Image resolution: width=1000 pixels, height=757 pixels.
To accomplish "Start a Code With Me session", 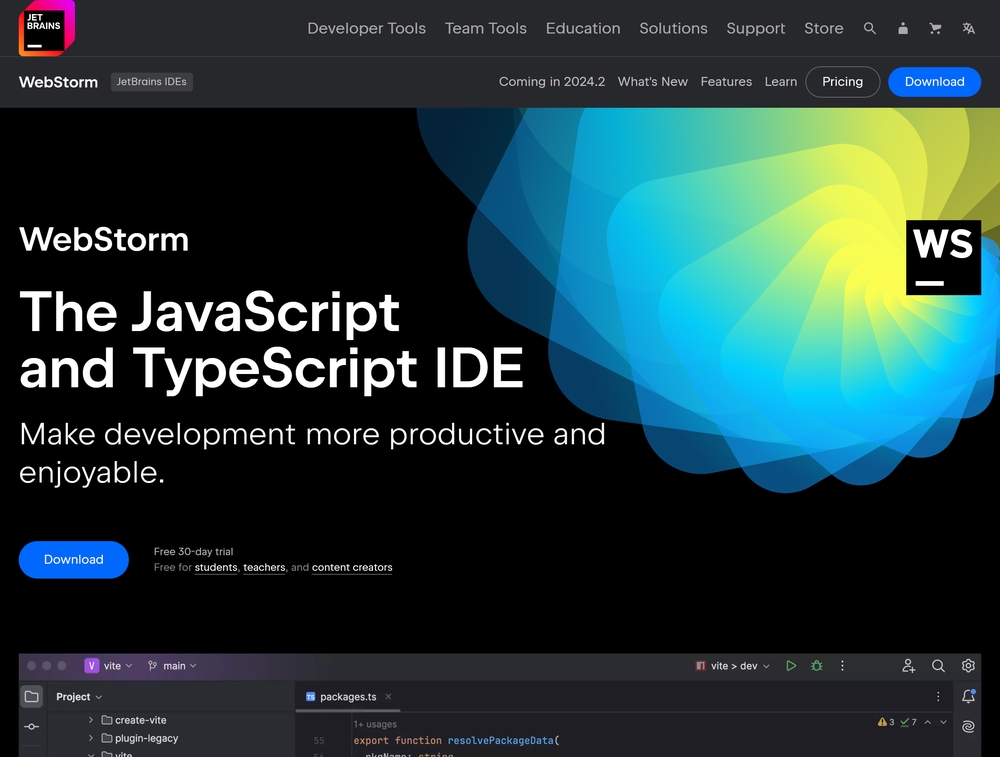I will click(908, 665).
